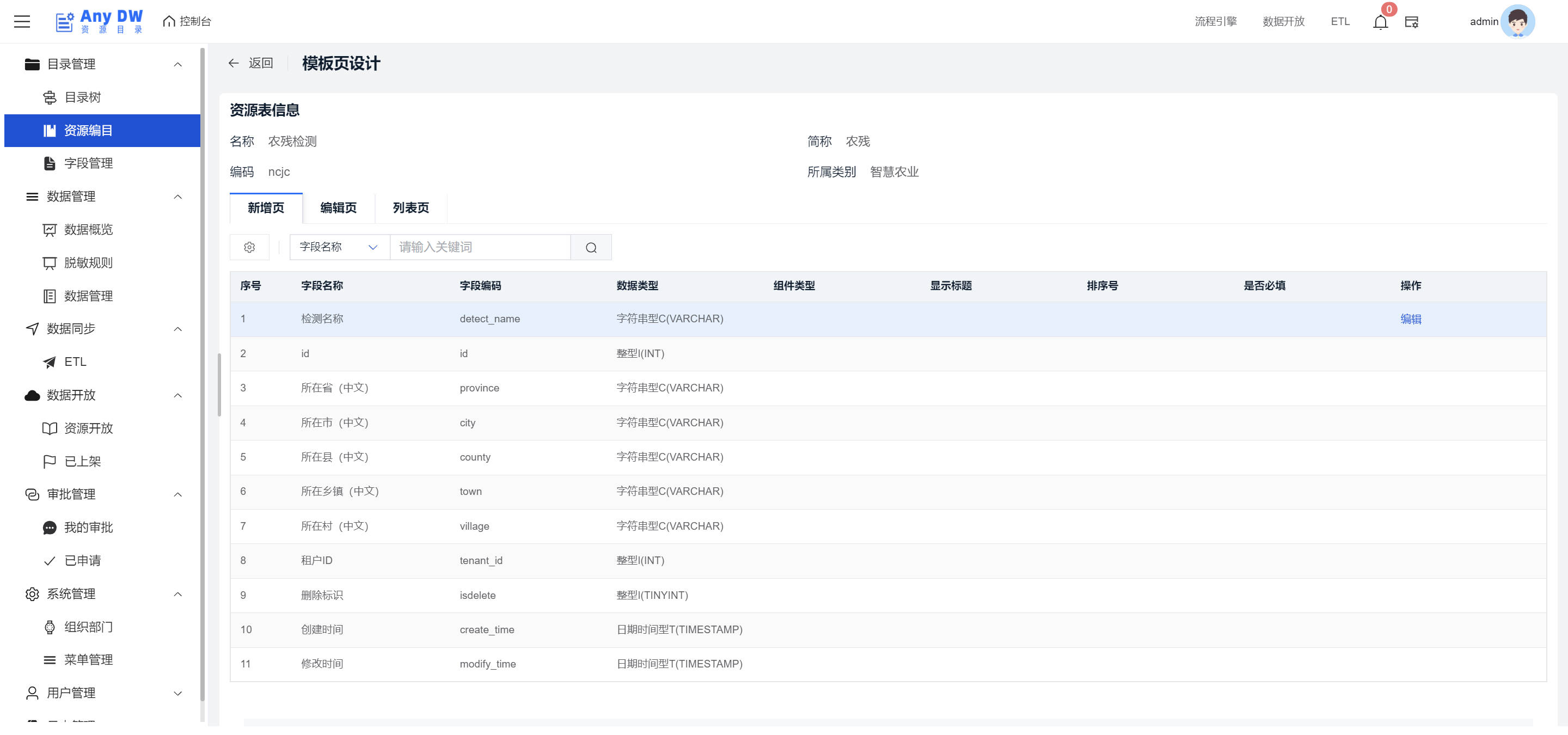
Task: Expand the 用户管理 section
Action: coord(177,693)
